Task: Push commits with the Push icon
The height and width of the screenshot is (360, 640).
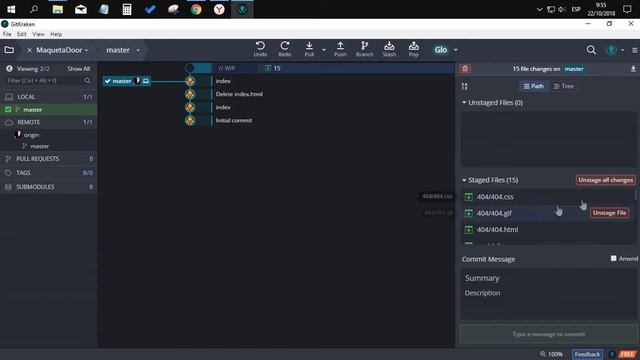Action: coord(340,49)
